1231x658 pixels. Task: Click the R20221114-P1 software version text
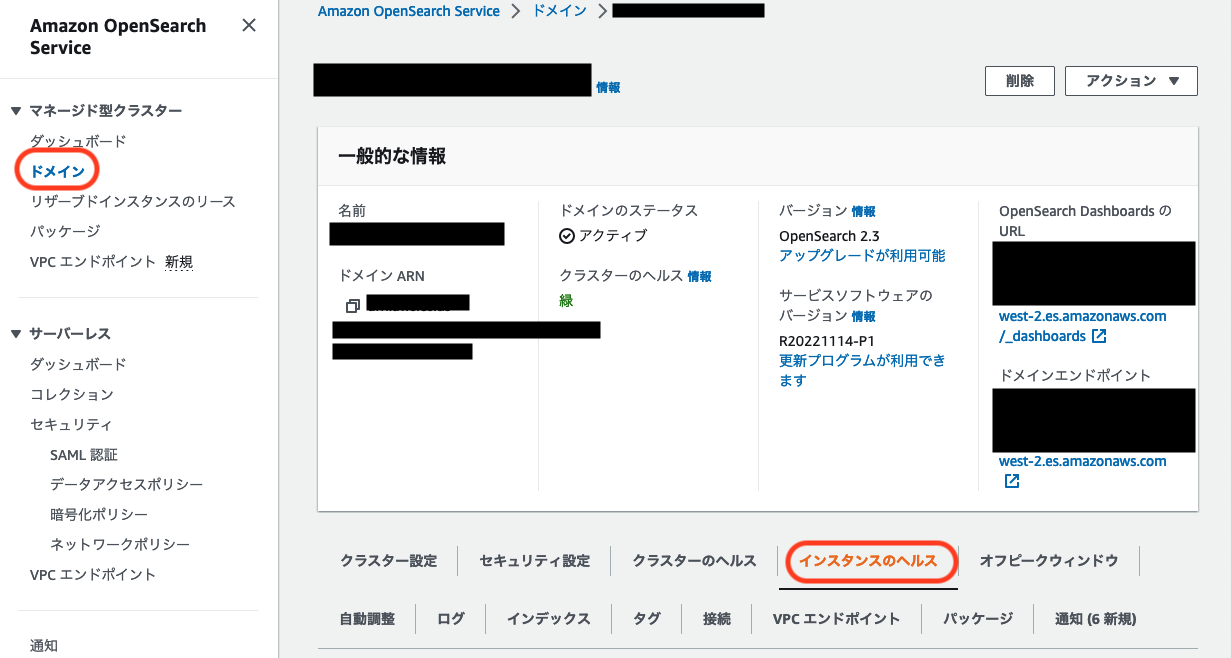coord(826,340)
